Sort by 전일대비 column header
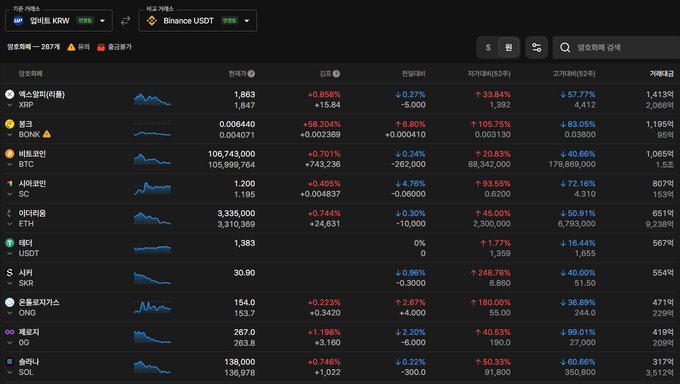The width and height of the screenshot is (680, 384). coord(413,74)
